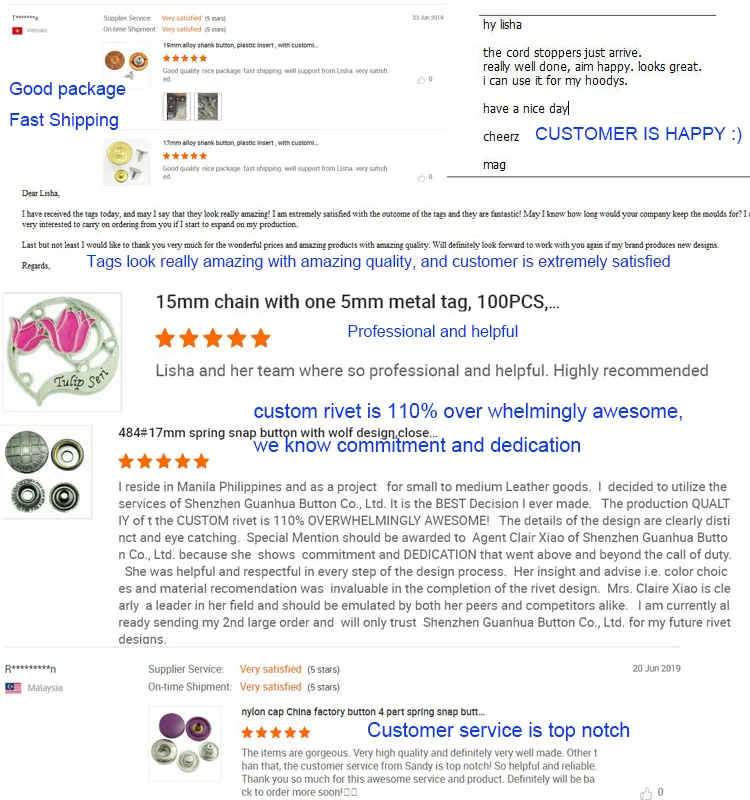750x800 pixels.
Task: Click the thumbs-up on the nylon cap review
Action: (x=646, y=792)
